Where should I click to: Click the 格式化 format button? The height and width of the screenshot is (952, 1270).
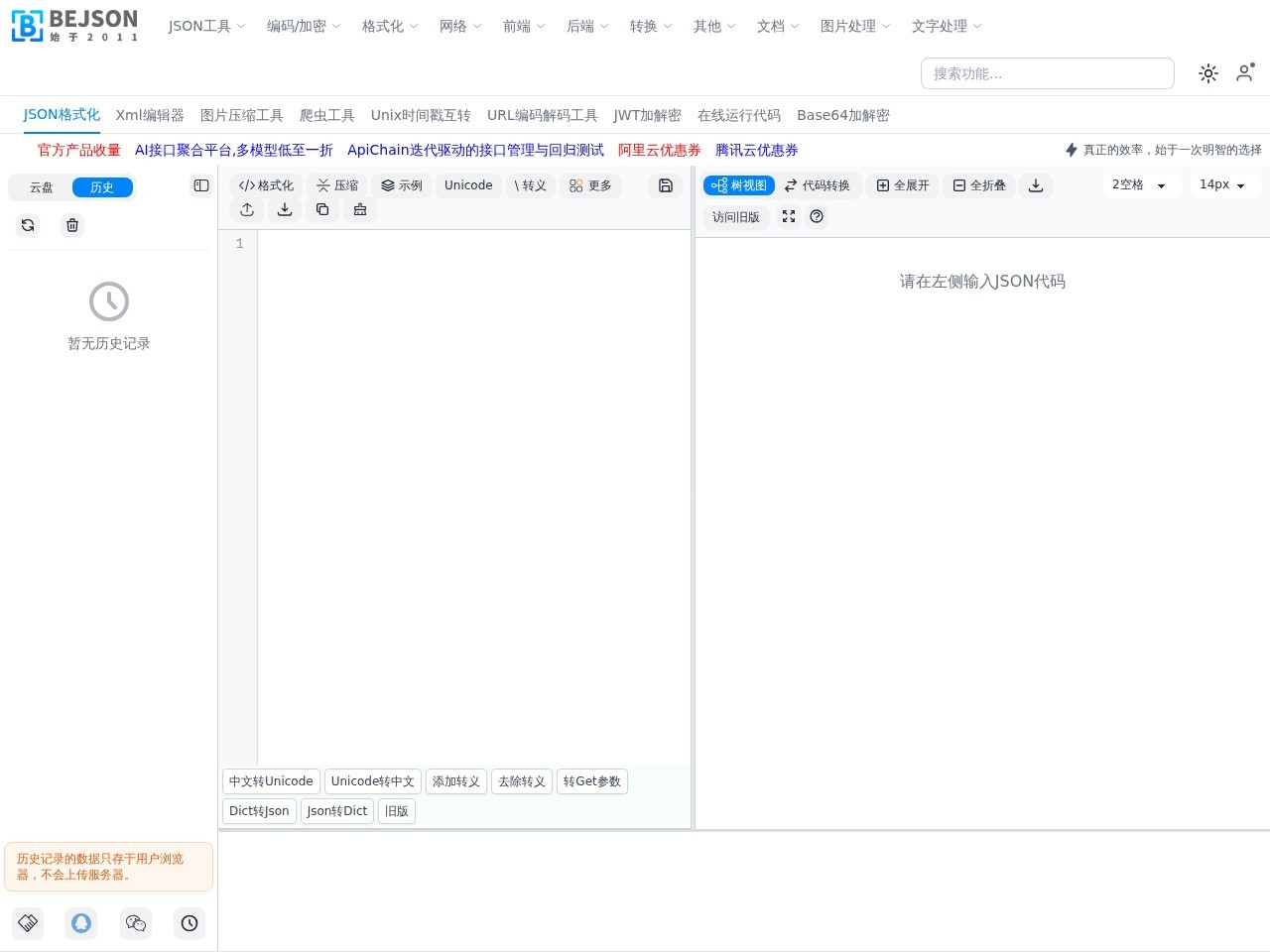pos(266,185)
